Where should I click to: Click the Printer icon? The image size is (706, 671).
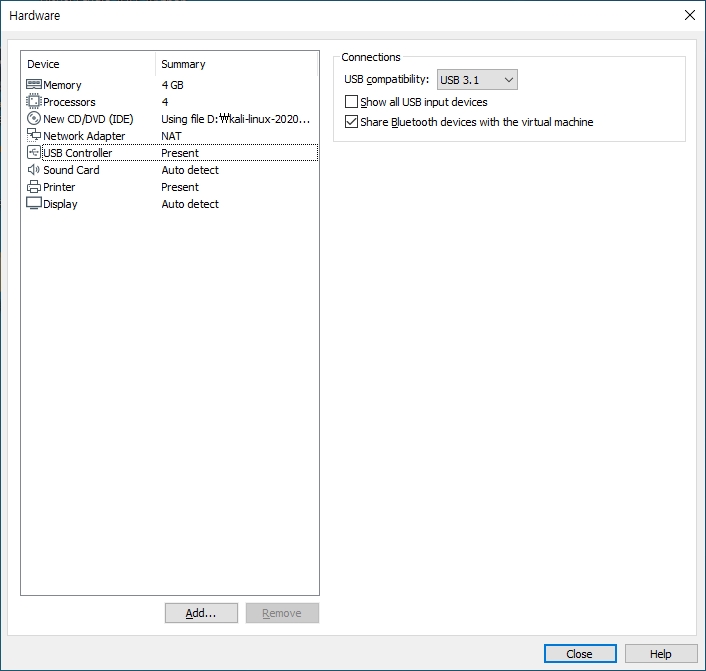pyautogui.click(x=34, y=187)
